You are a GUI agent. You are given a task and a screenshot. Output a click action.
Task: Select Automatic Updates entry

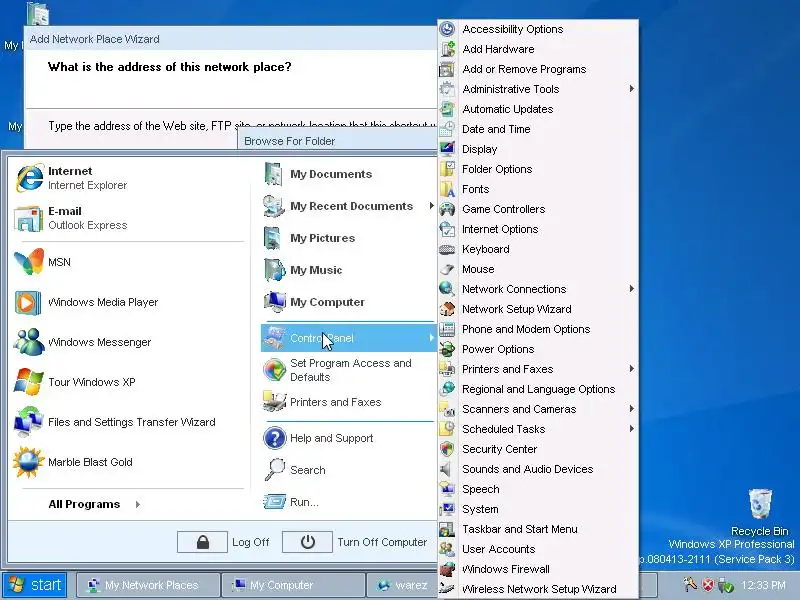(x=538, y=109)
